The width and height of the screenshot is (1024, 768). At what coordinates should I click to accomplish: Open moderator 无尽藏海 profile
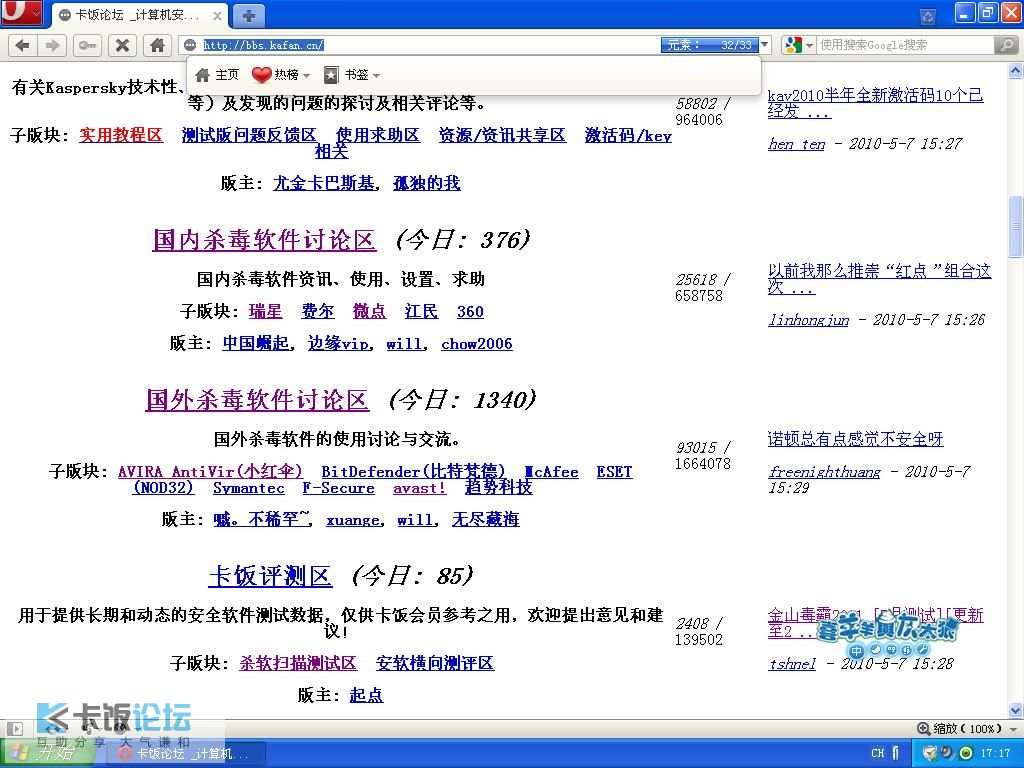486,519
